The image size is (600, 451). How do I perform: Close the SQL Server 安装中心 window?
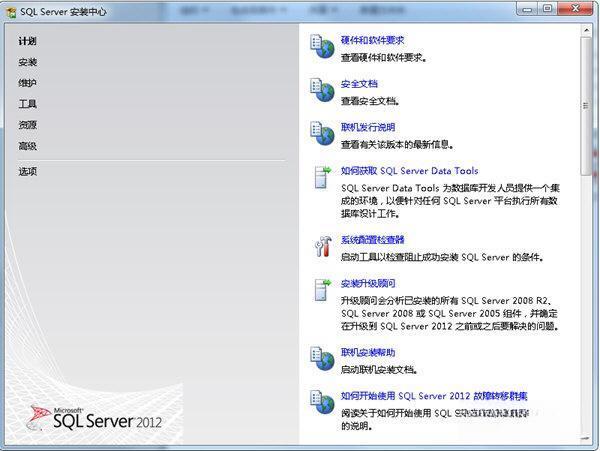[575, 9]
